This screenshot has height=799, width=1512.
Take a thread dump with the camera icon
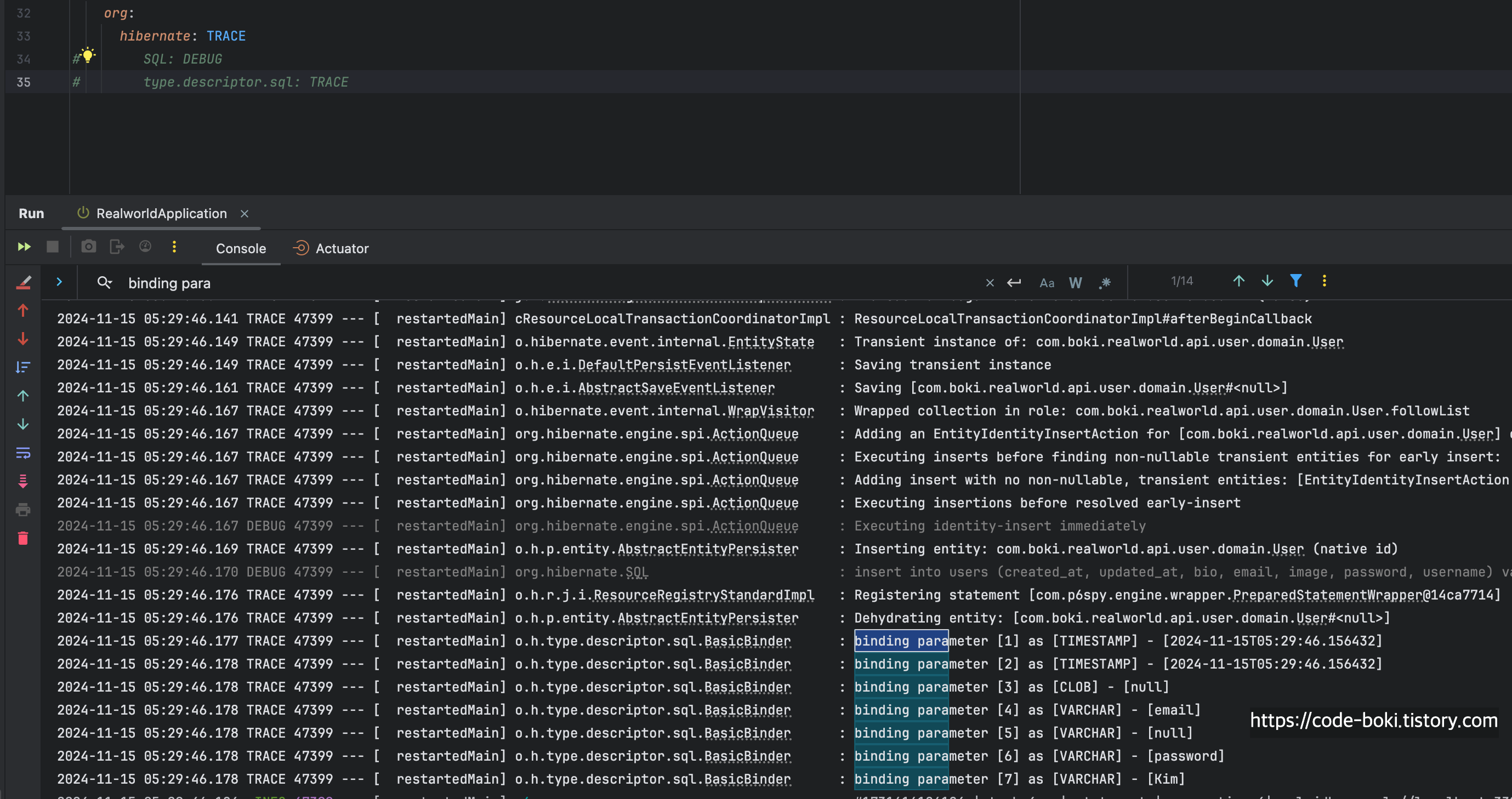(x=89, y=247)
